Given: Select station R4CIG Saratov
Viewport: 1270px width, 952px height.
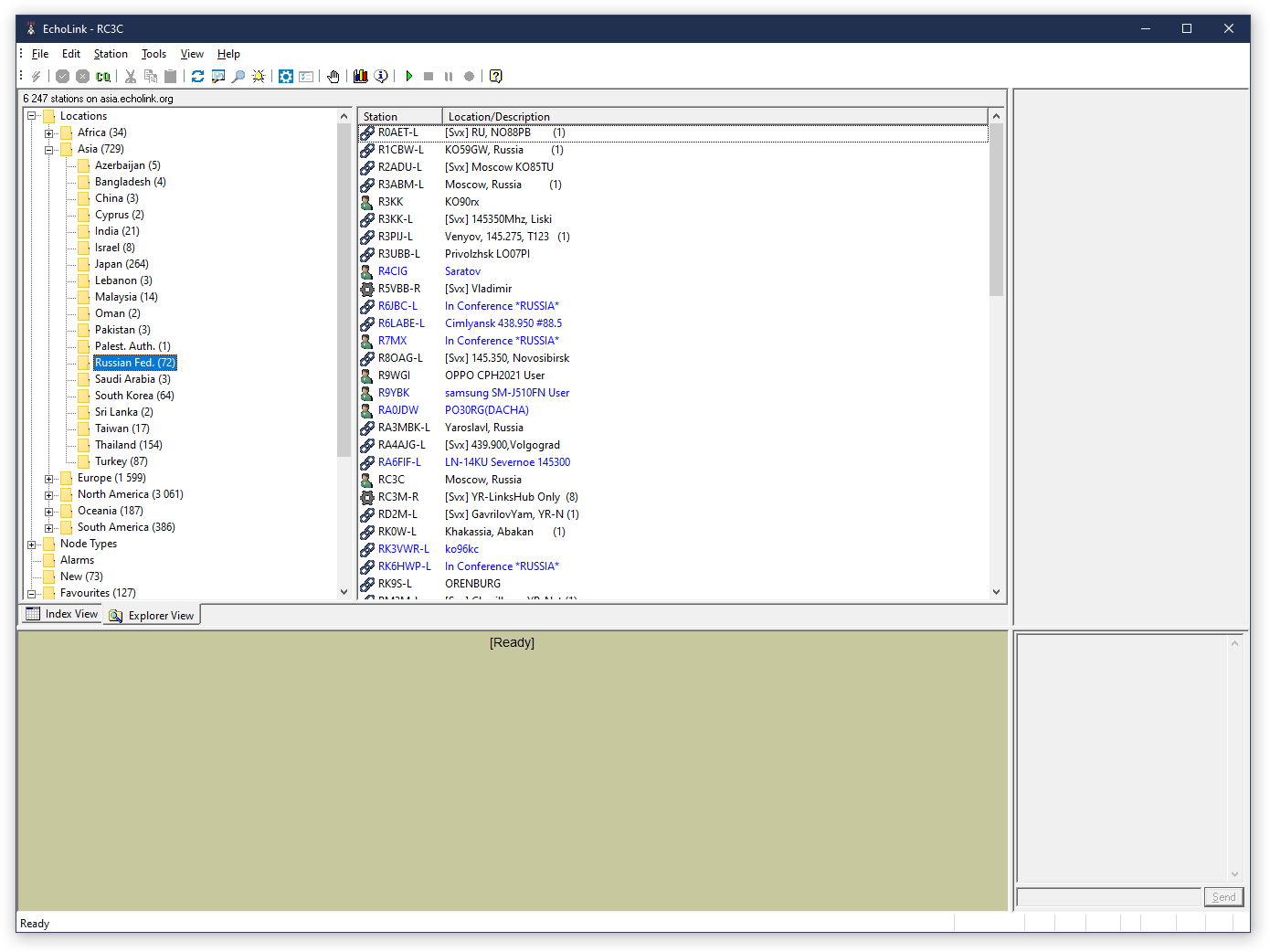Looking at the screenshot, I should click(673, 271).
